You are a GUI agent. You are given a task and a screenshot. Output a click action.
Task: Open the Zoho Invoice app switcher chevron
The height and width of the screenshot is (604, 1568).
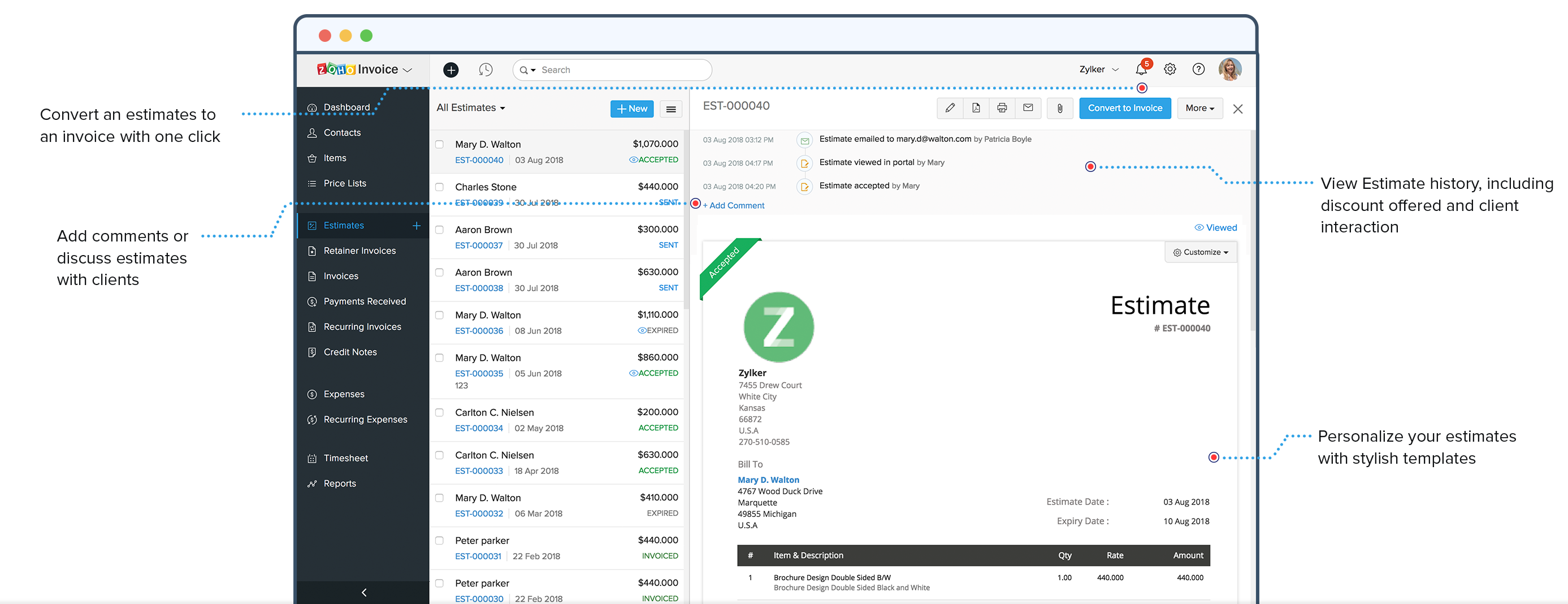pos(408,70)
